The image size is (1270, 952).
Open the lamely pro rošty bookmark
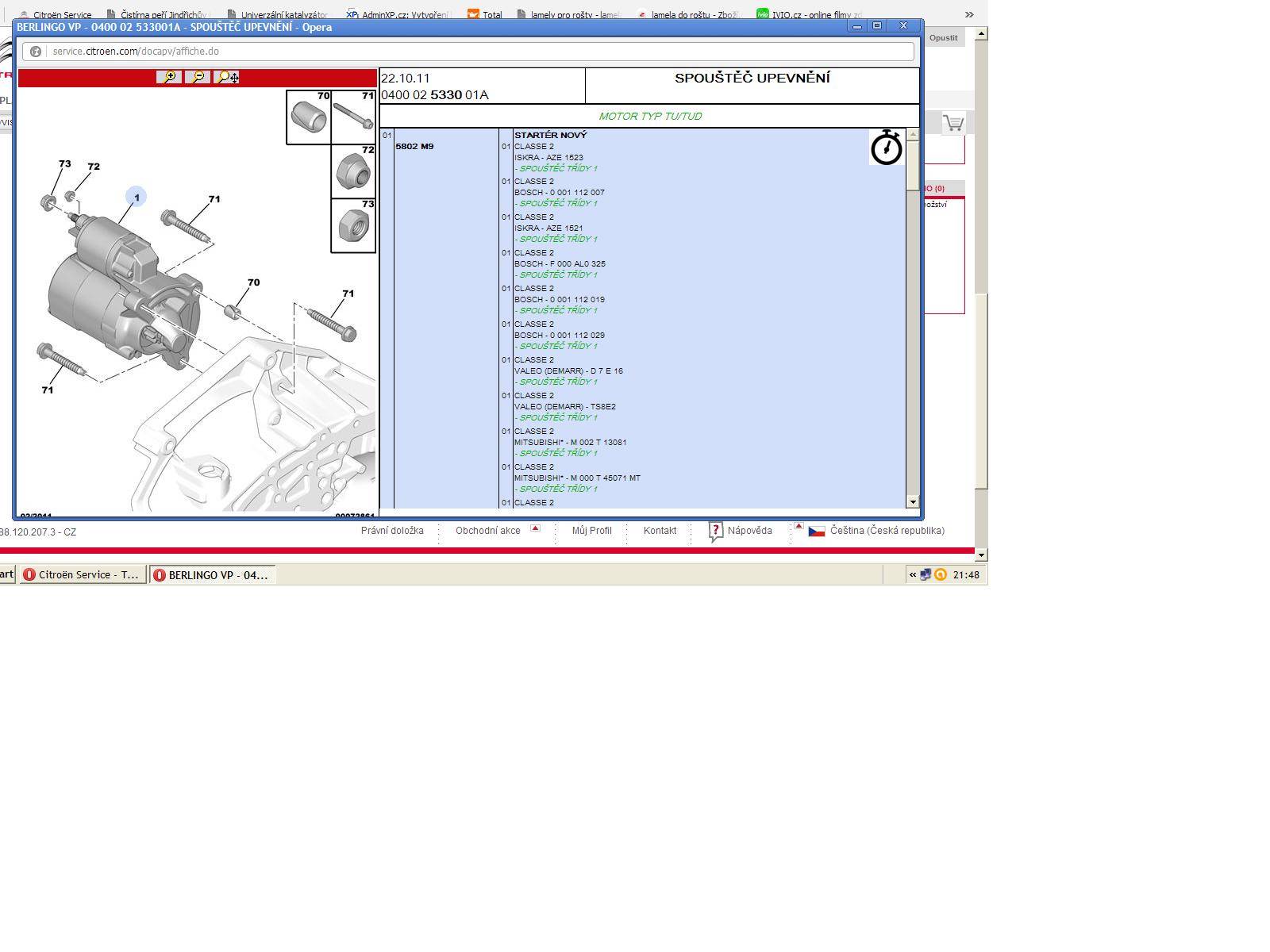568,14
